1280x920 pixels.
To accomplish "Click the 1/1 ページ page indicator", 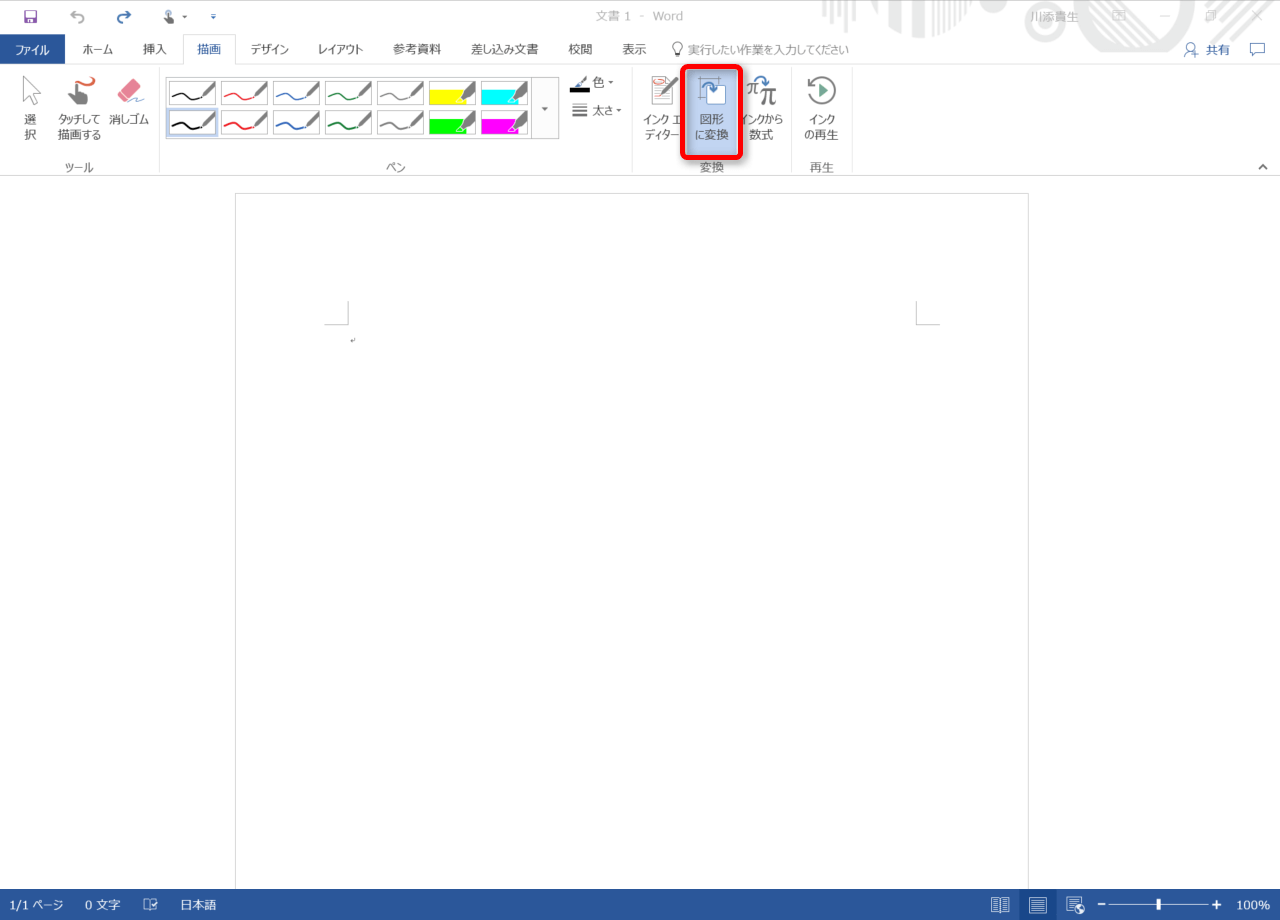I will point(36,905).
